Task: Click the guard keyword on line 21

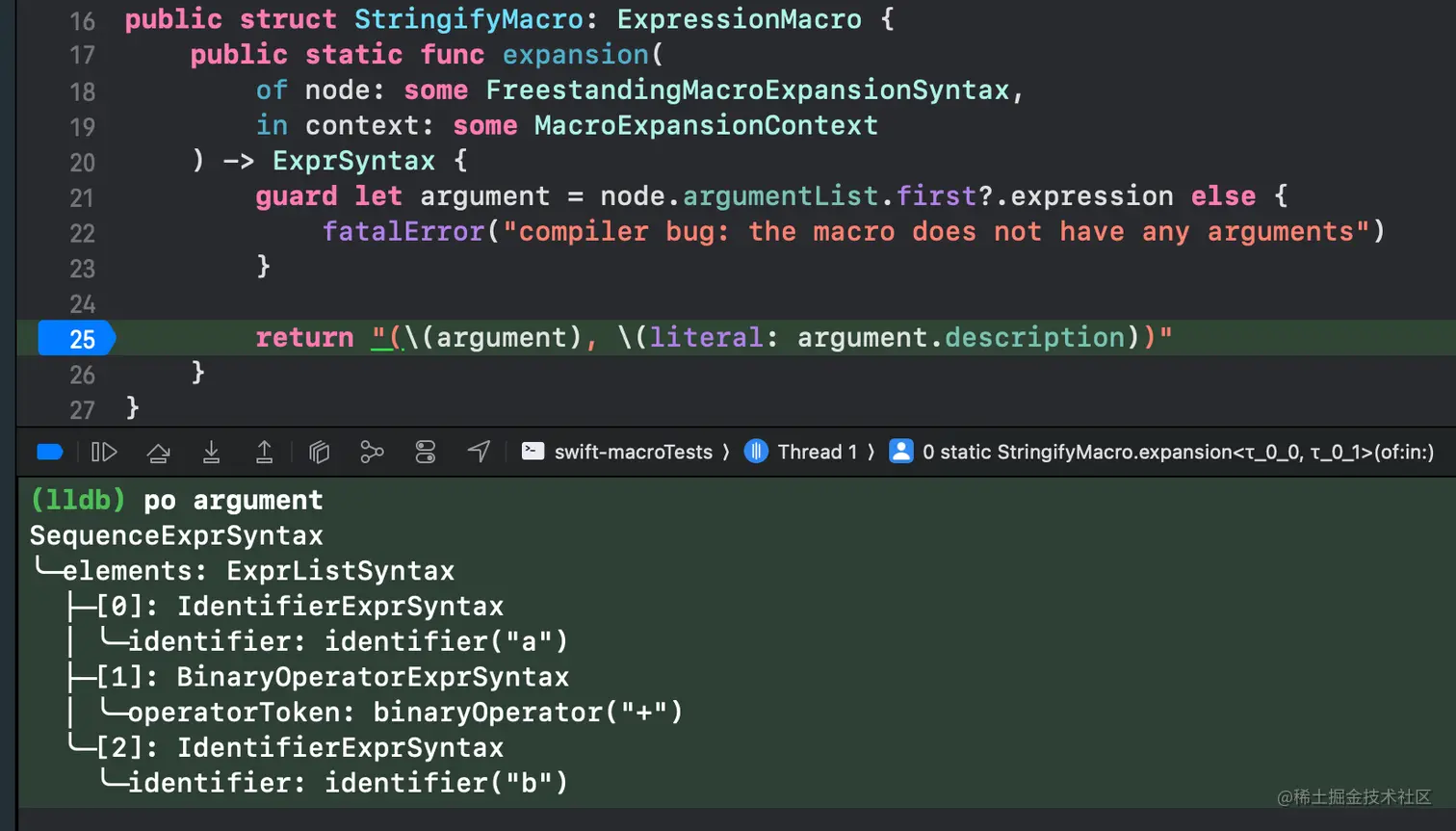Action: point(297,196)
